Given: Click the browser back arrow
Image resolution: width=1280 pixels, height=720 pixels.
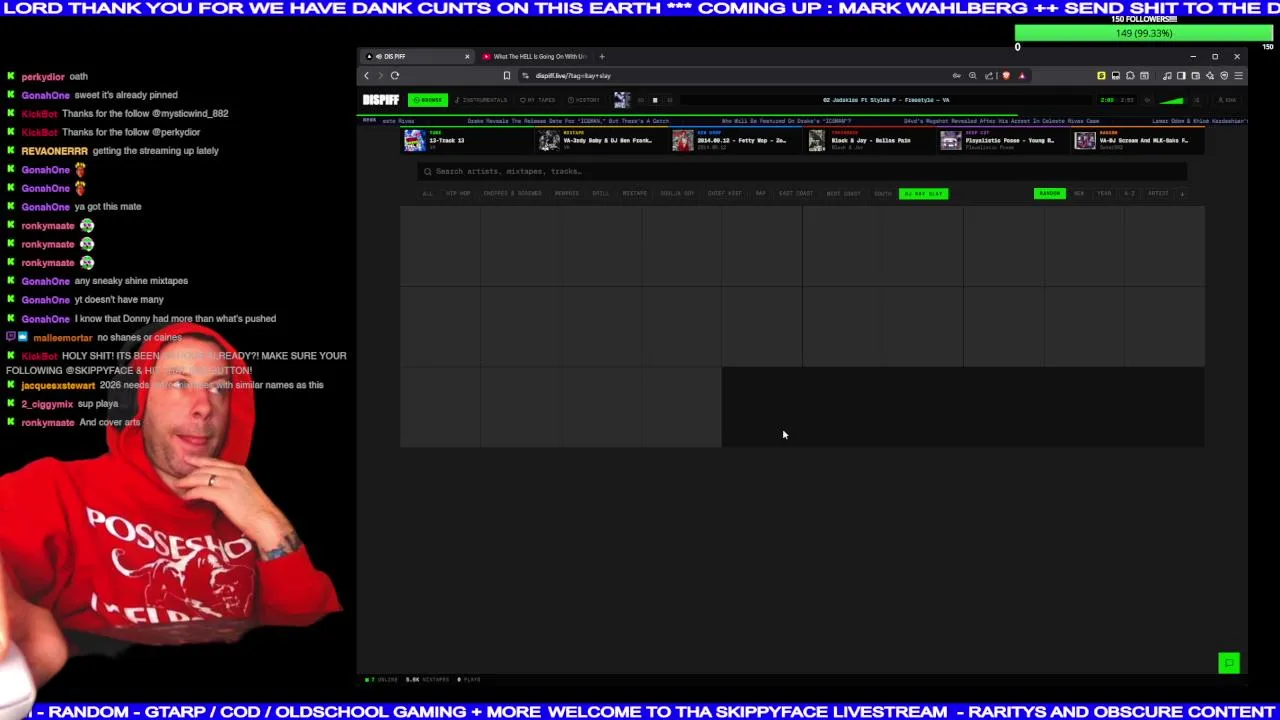Looking at the screenshot, I should 366,76.
